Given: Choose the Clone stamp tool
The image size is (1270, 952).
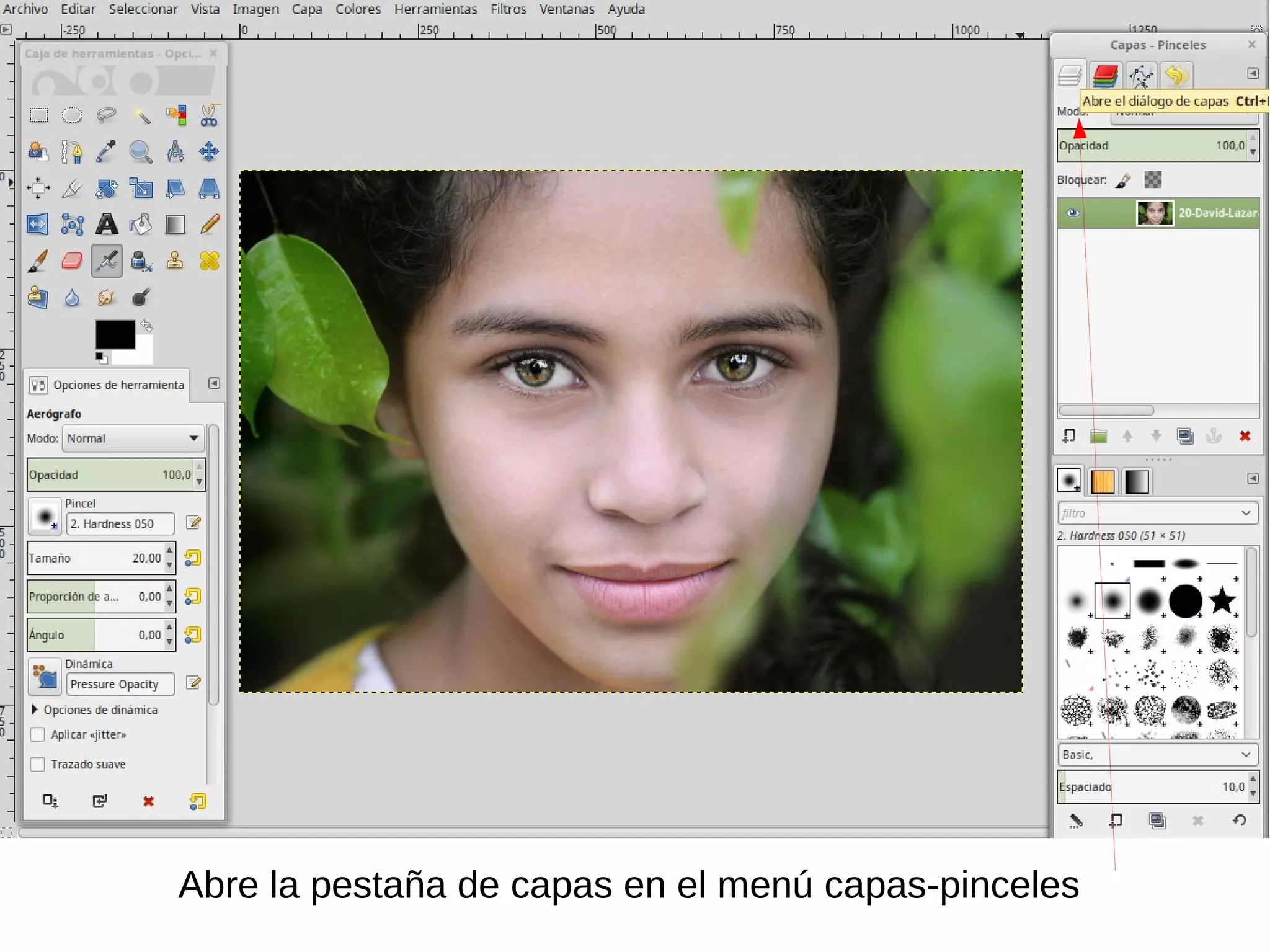Looking at the screenshot, I should tap(175, 261).
